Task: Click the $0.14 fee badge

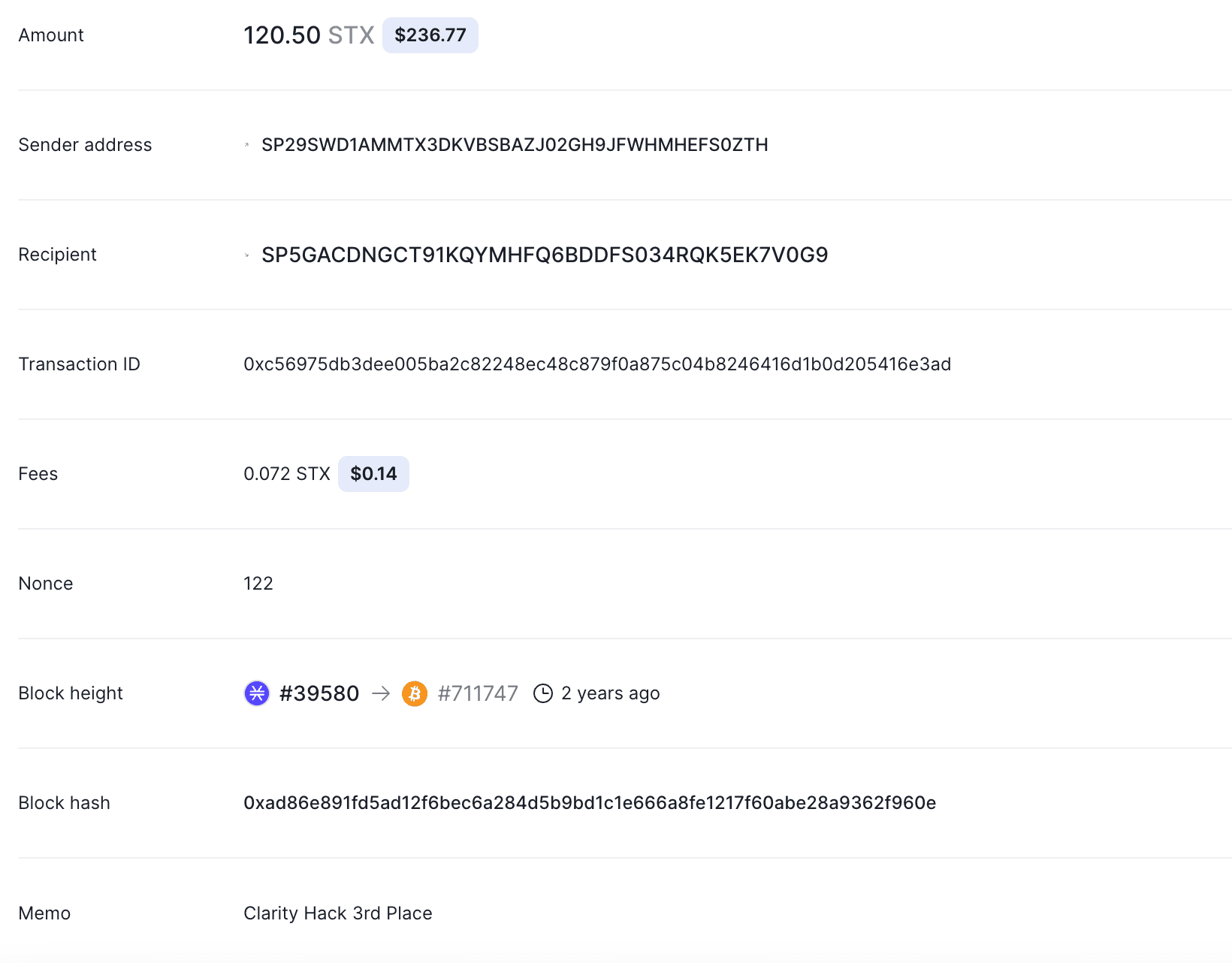Action: click(x=373, y=474)
